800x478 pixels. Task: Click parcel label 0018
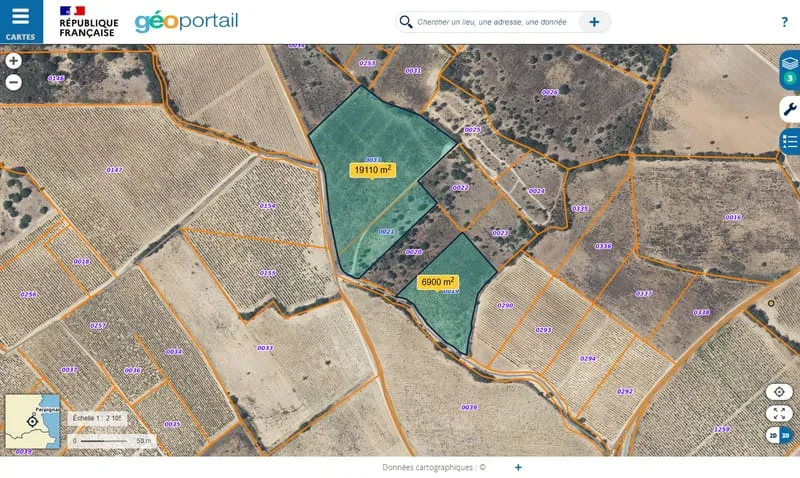82,261
